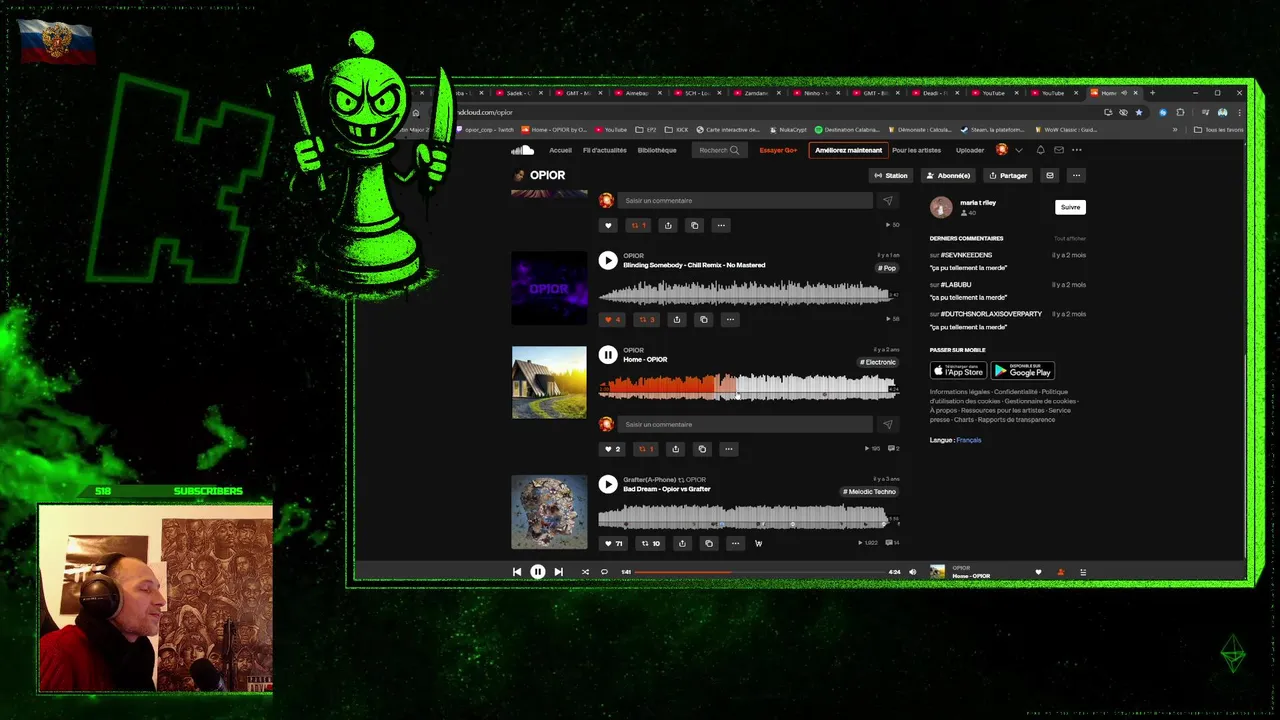
Task: Share the Bad Dream track
Action: [x=682, y=544]
